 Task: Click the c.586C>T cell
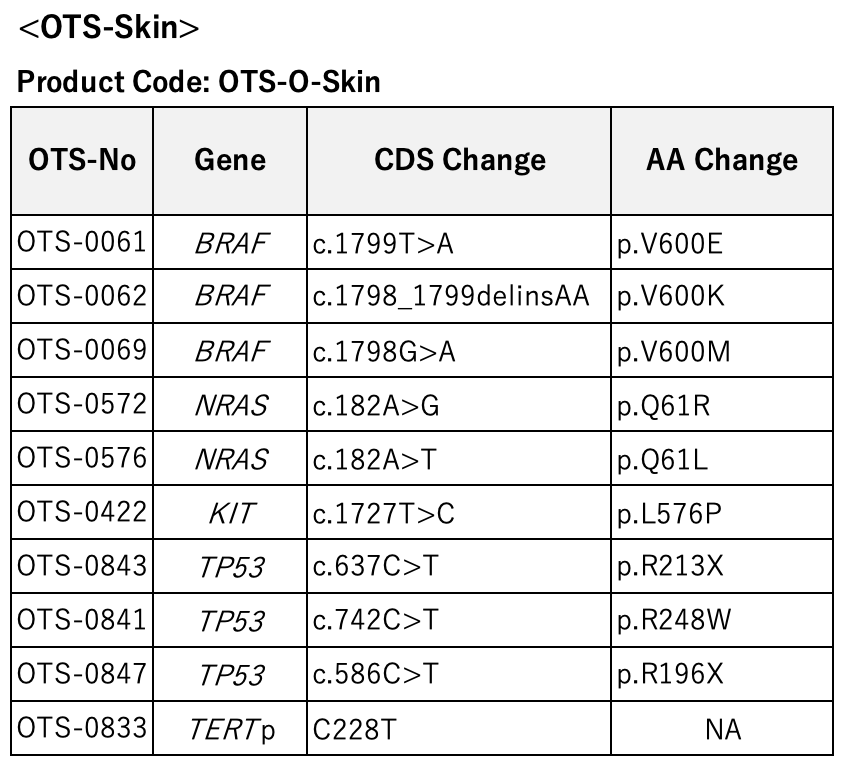click(x=459, y=674)
